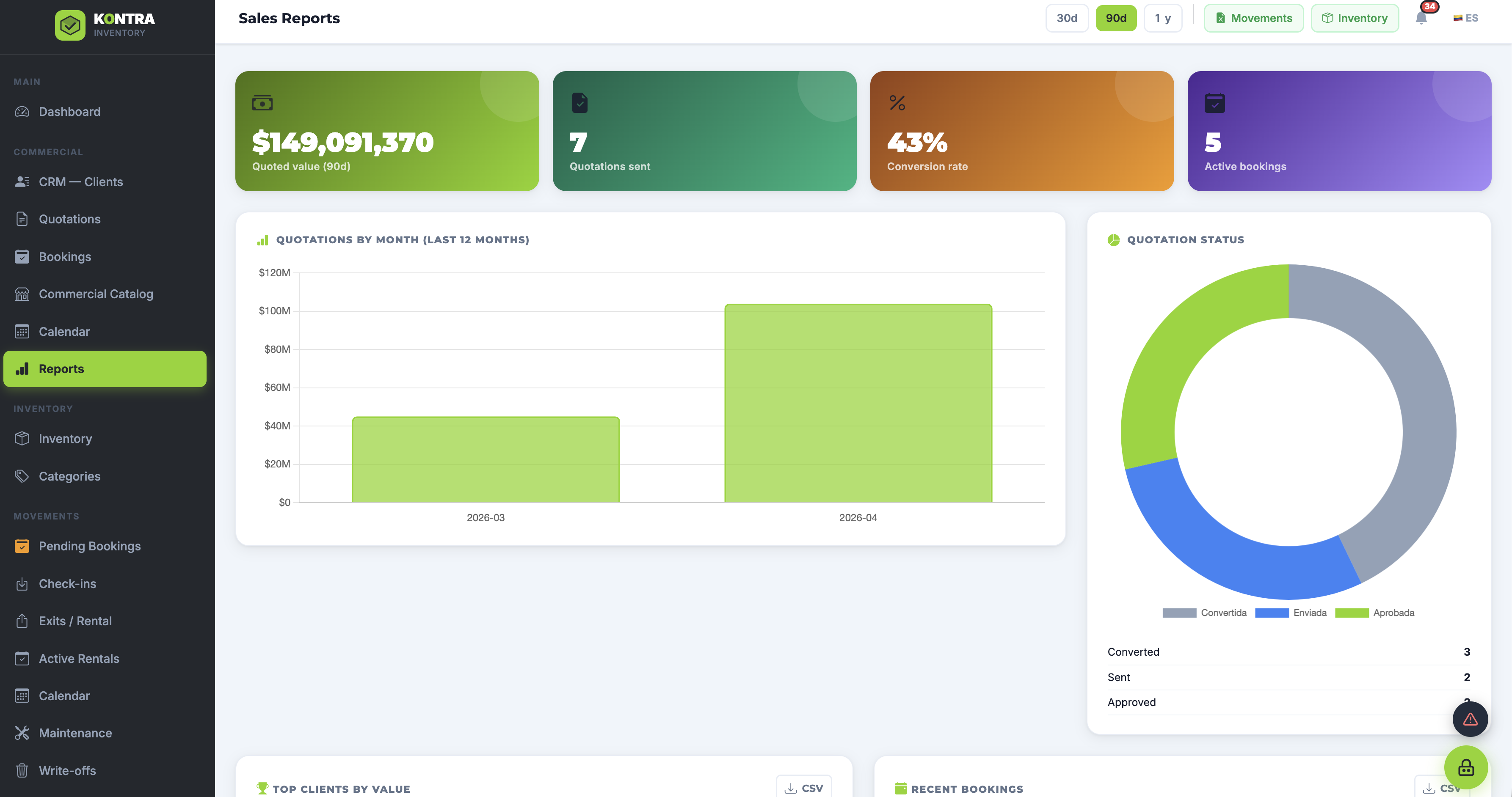Toggle the Enviada legend swatch
The height and width of the screenshot is (797, 1512).
pos(1272,613)
